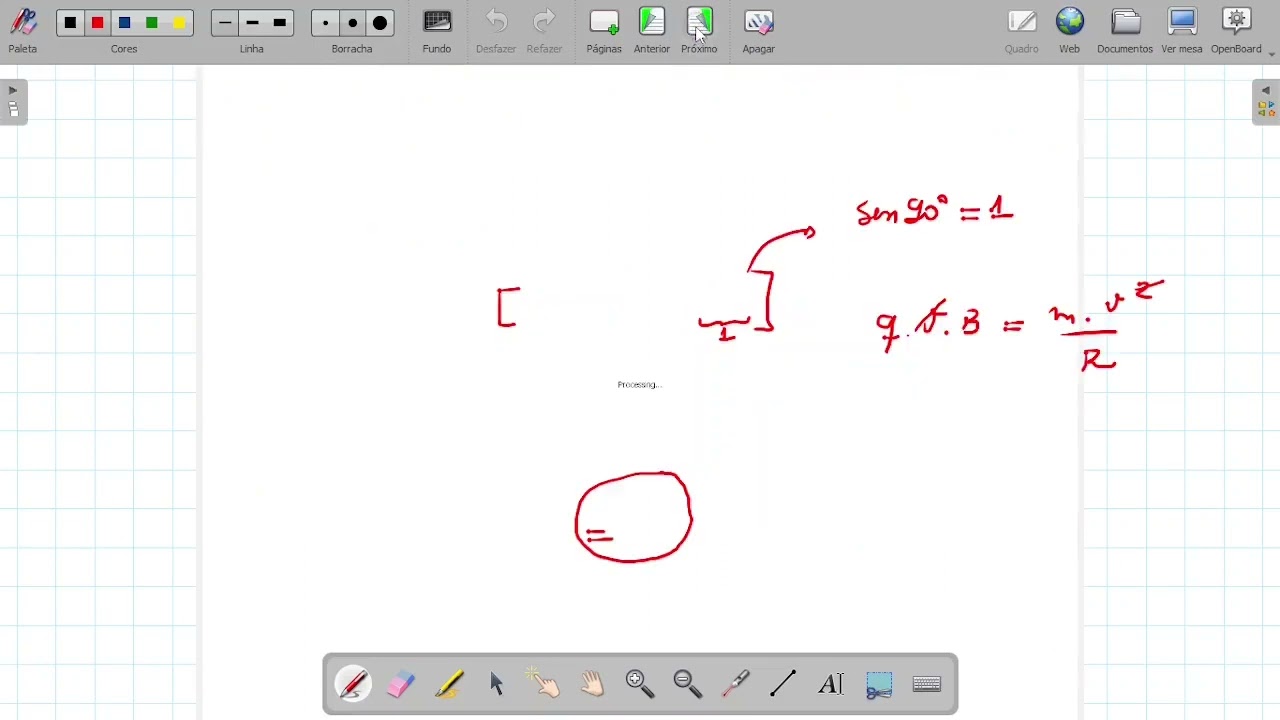Open the OpenBoard settings menu
The height and width of the screenshot is (720, 1280).
1237,30
